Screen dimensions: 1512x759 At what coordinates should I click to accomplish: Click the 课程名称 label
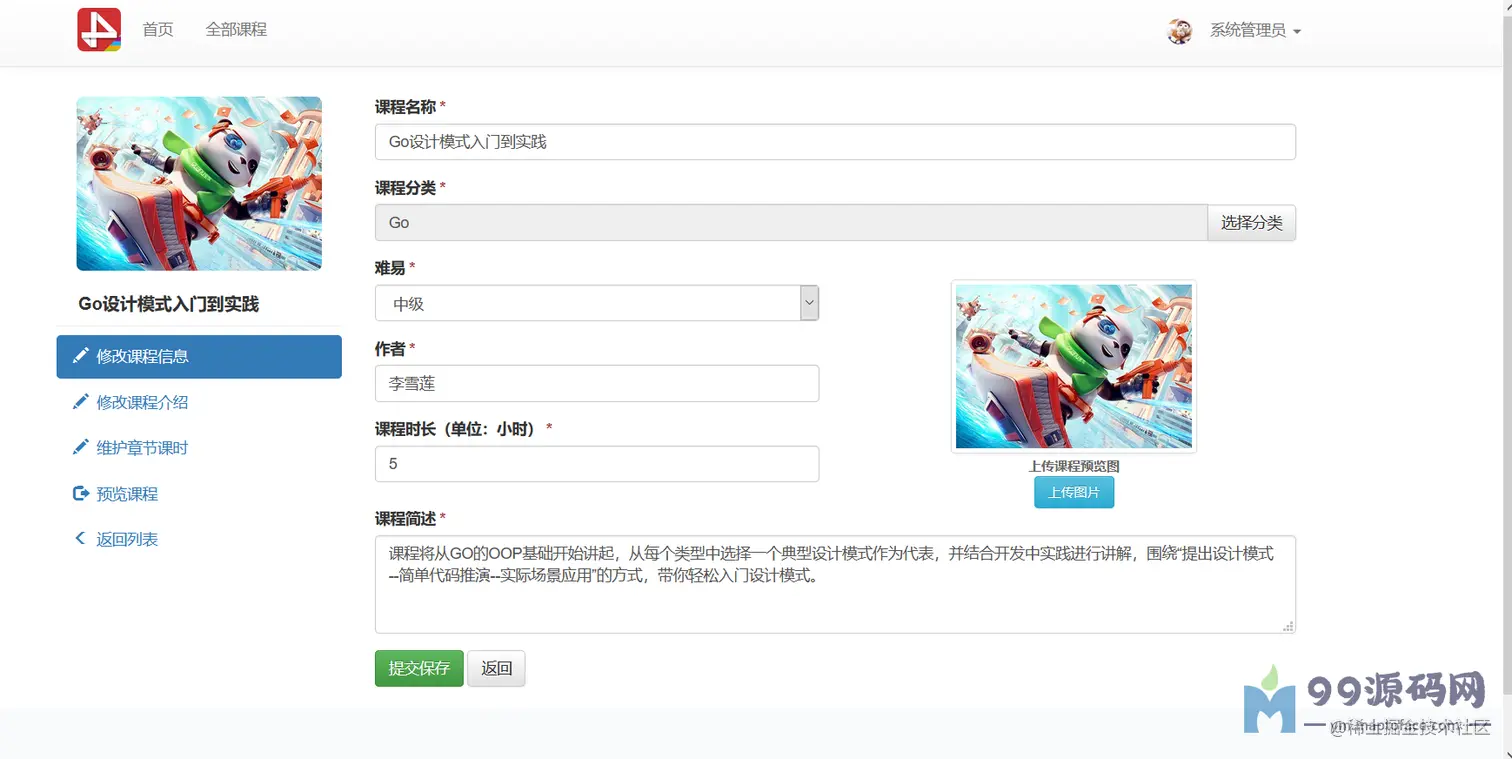click(405, 106)
